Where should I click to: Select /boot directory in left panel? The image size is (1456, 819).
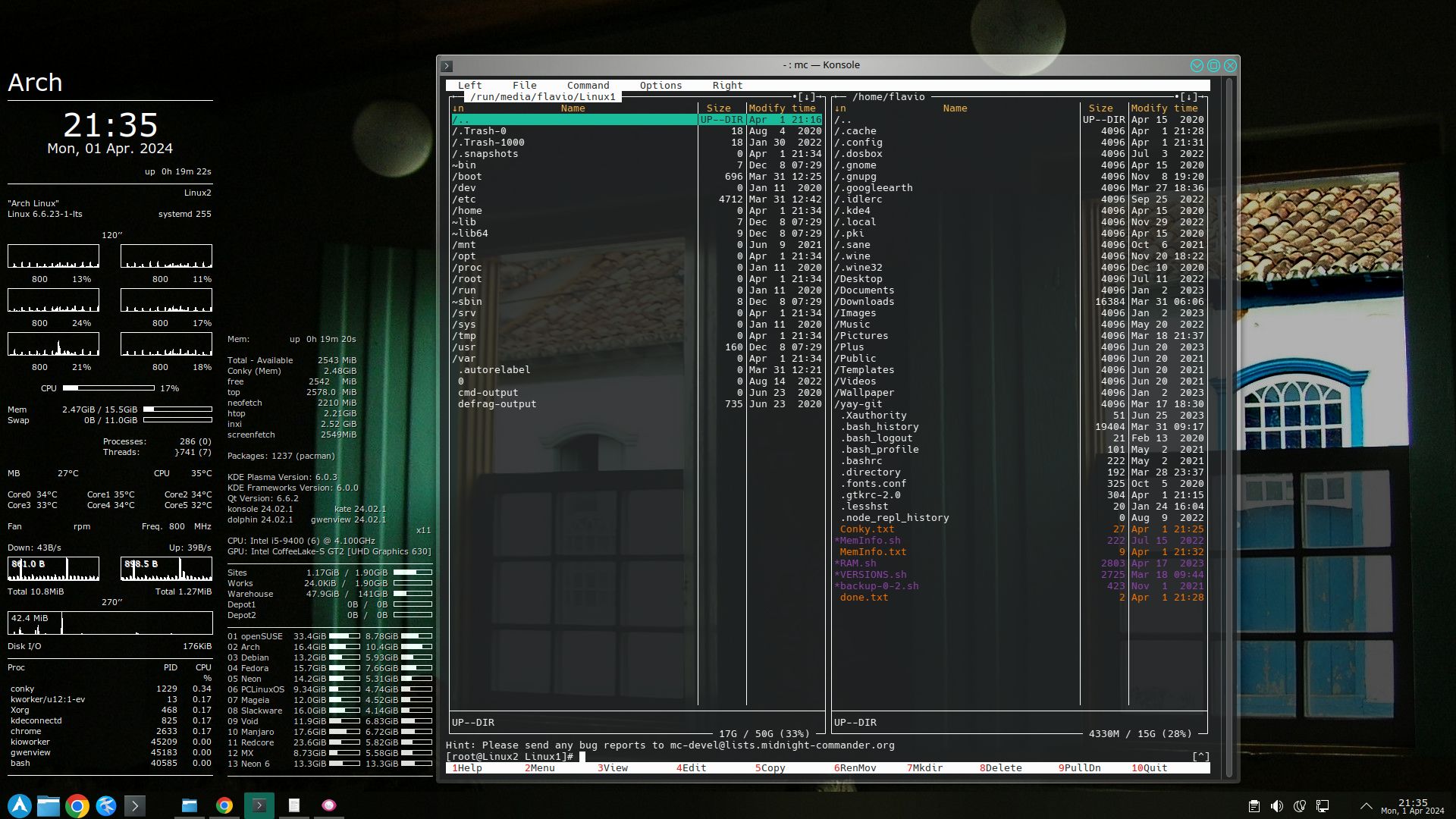tap(637, 177)
